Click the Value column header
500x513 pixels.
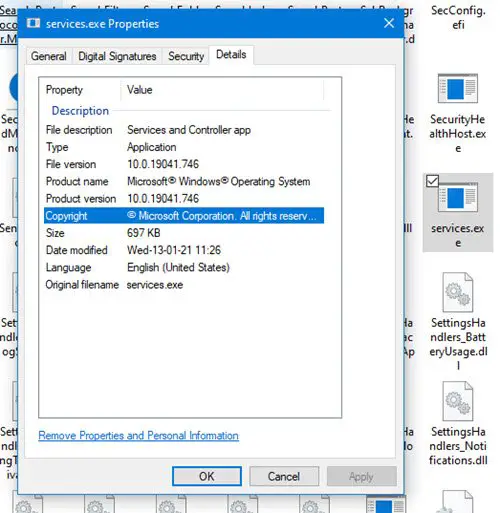pyautogui.click(x=222, y=90)
